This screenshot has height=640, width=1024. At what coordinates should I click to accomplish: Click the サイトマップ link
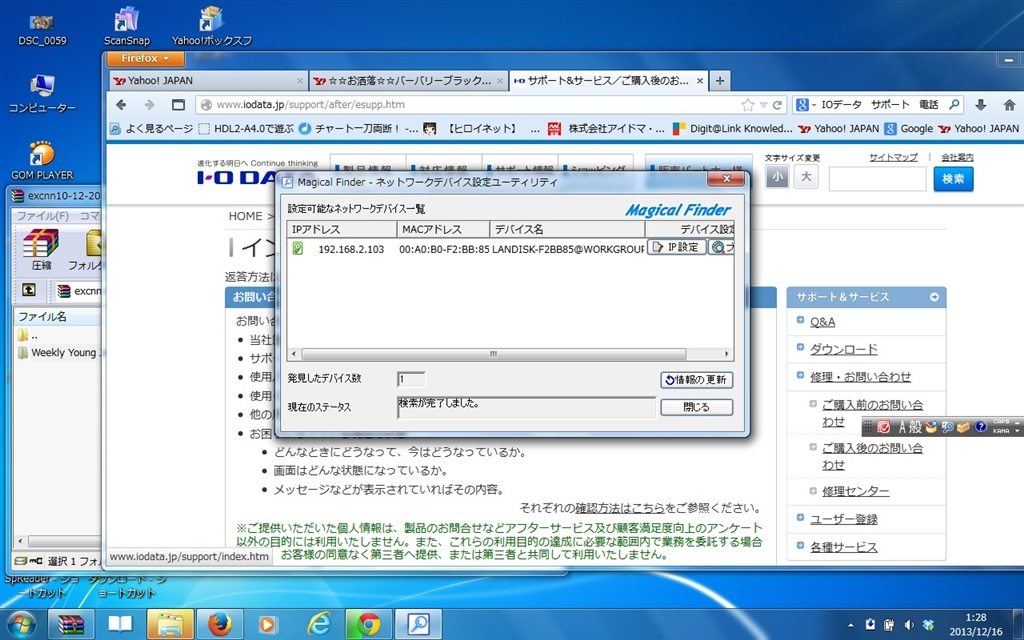click(x=893, y=157)
